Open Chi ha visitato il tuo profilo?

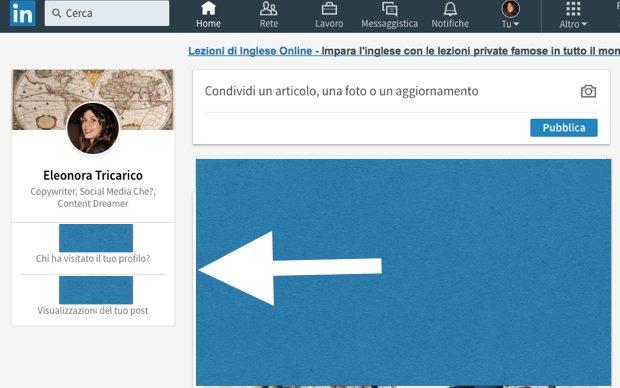(x=93, y=259)
